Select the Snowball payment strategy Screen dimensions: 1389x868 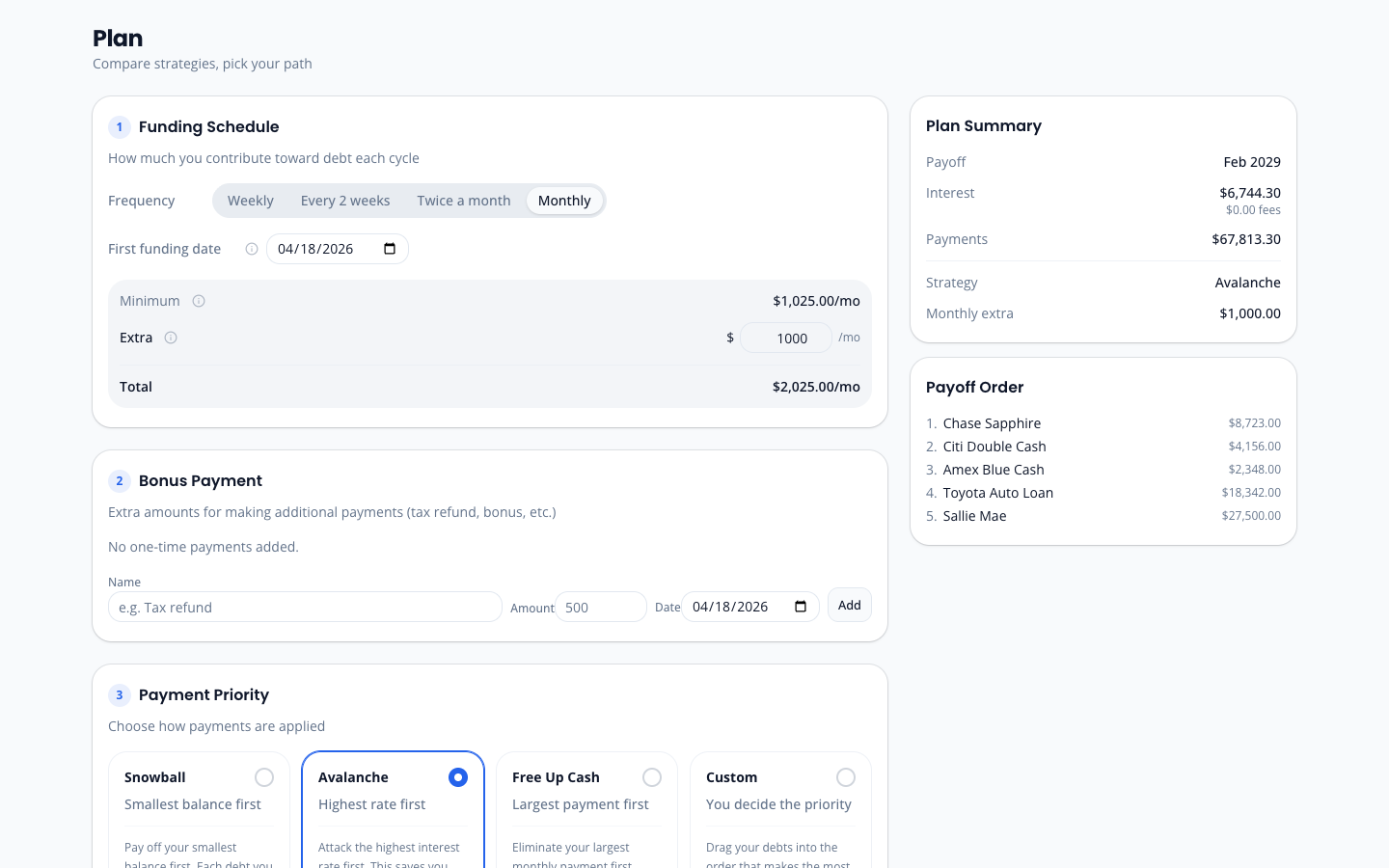click(264, 777)
